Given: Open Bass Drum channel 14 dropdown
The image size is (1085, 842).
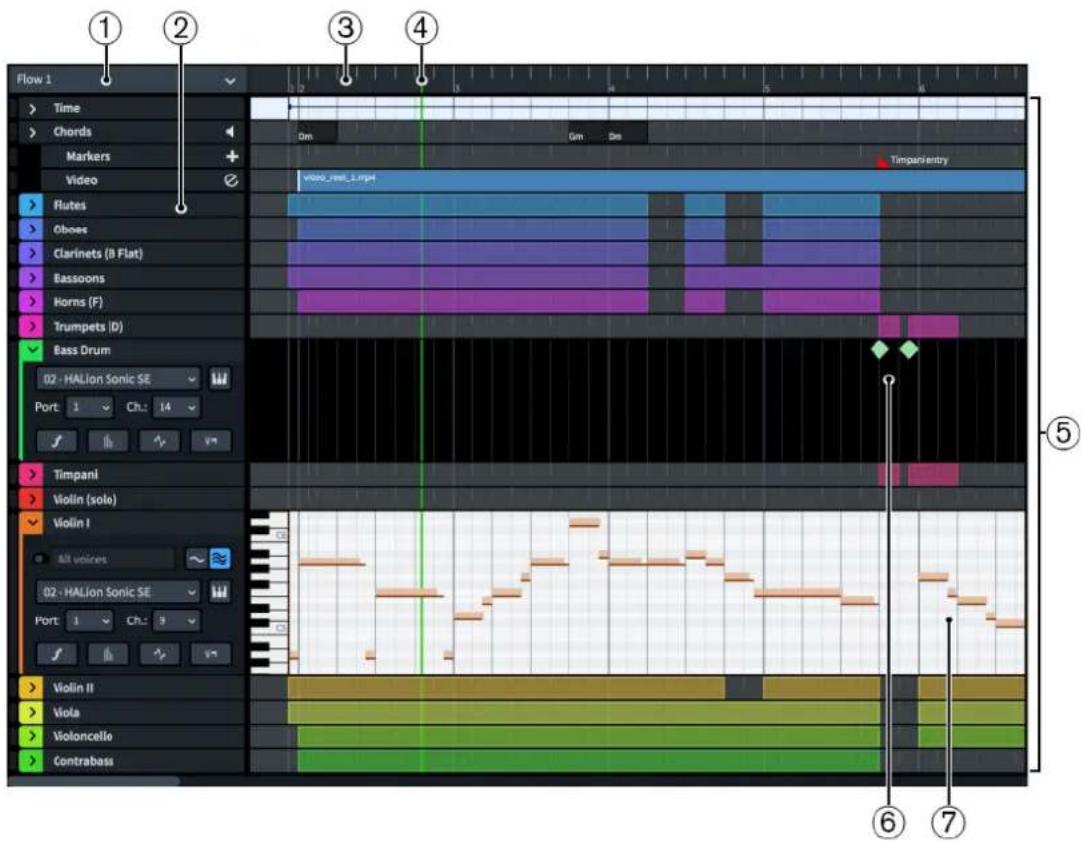Looking at the screenshot, I should (x=176, y=408).
